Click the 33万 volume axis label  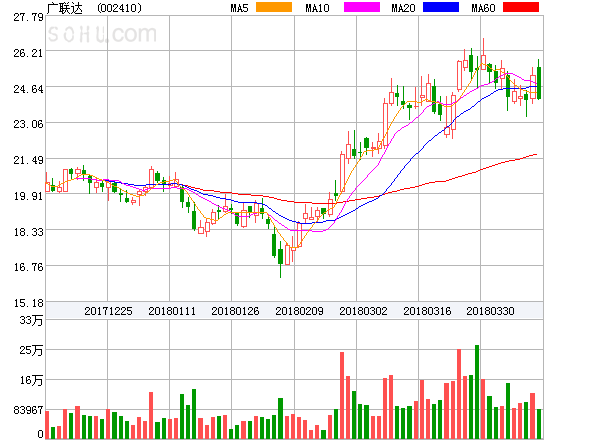point(32,320)
